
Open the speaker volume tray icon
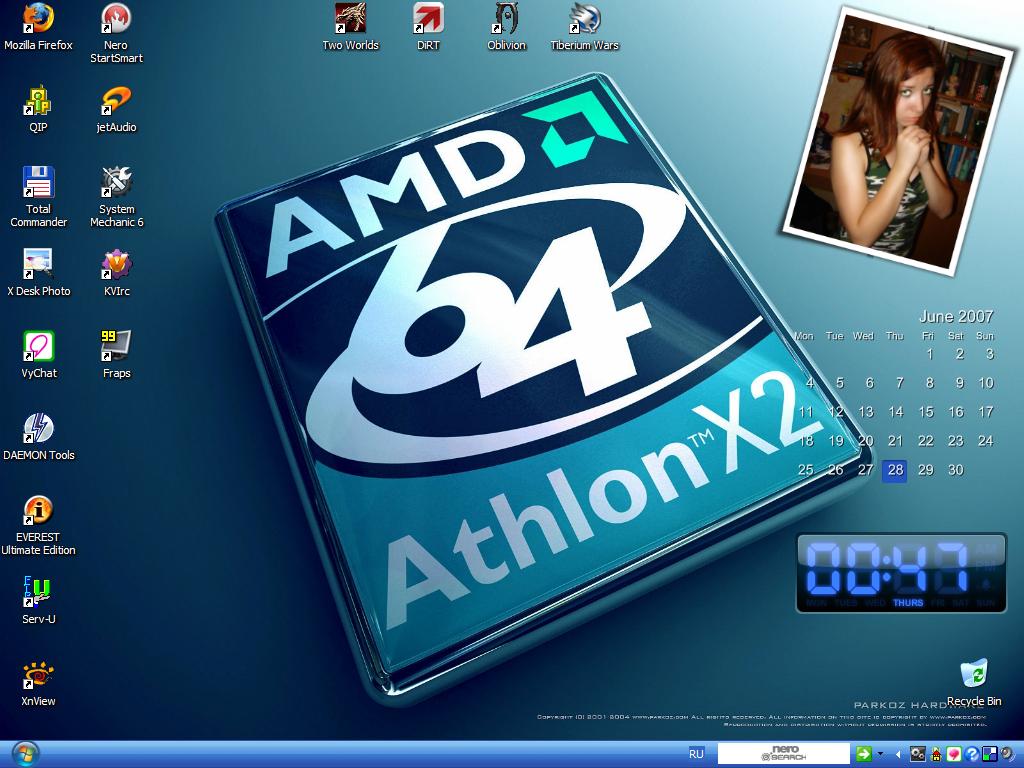[x=1007, y=754]
